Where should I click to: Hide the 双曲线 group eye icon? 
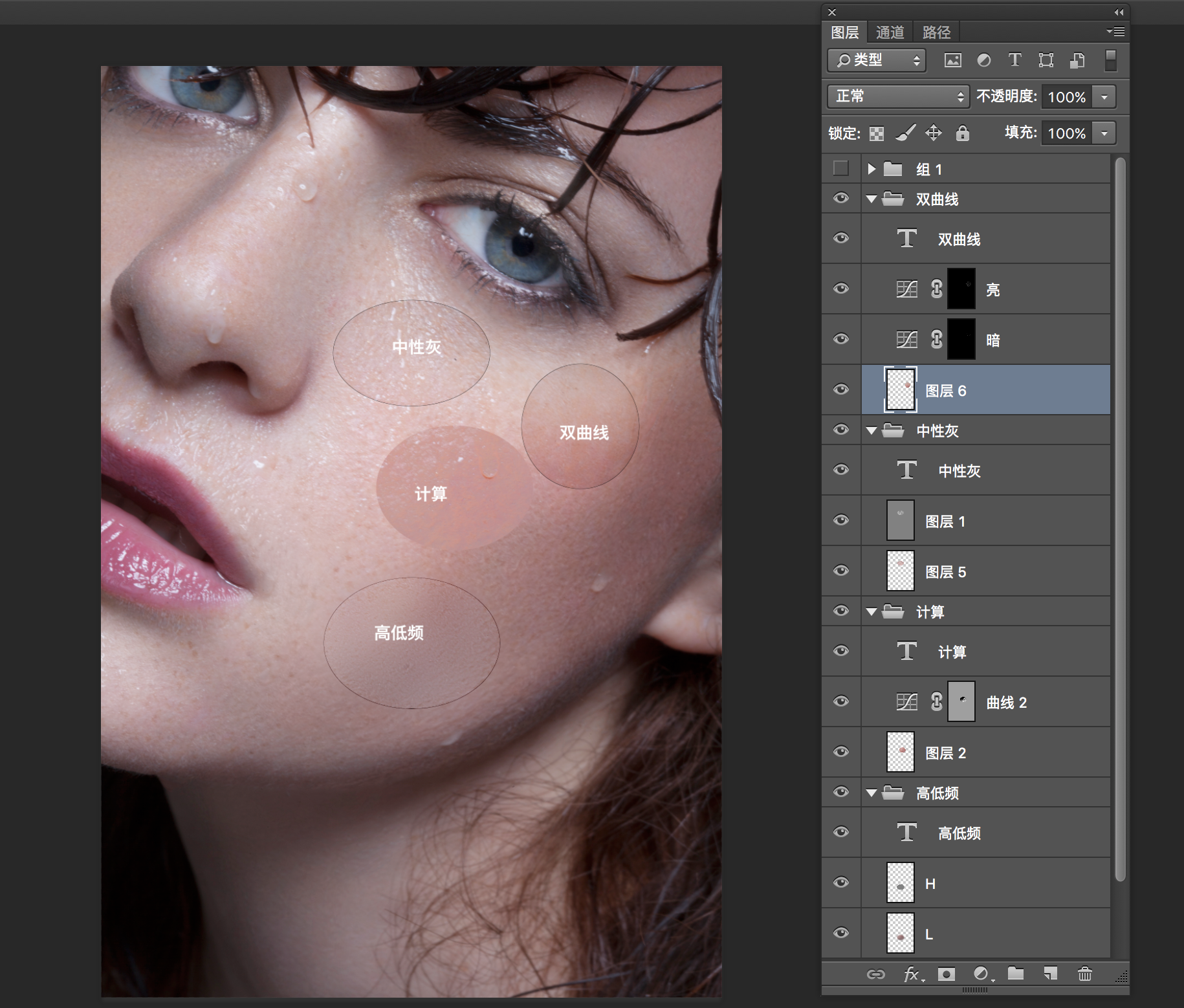pos(841,198)
